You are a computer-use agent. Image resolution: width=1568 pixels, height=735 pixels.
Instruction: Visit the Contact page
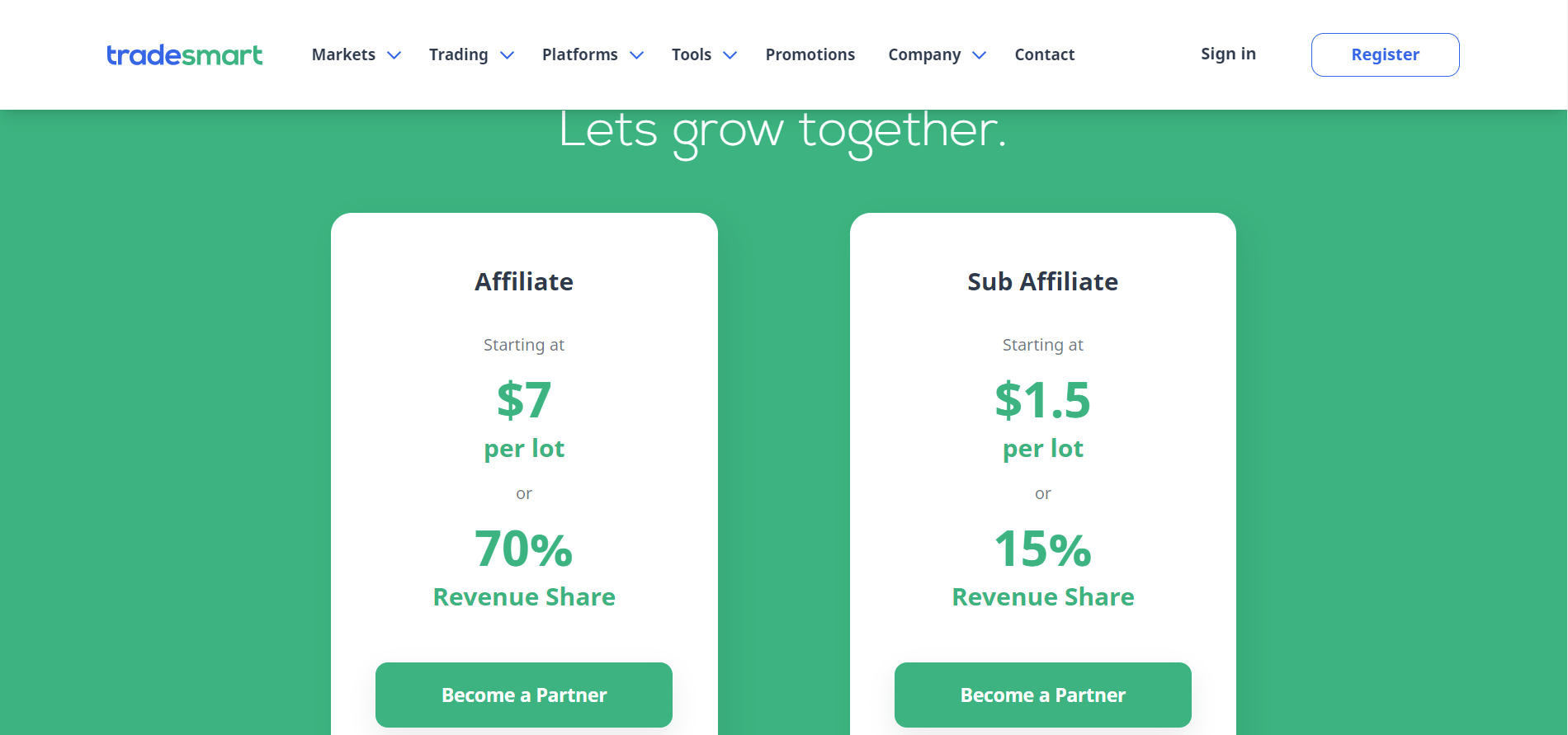click(1045, 54)
